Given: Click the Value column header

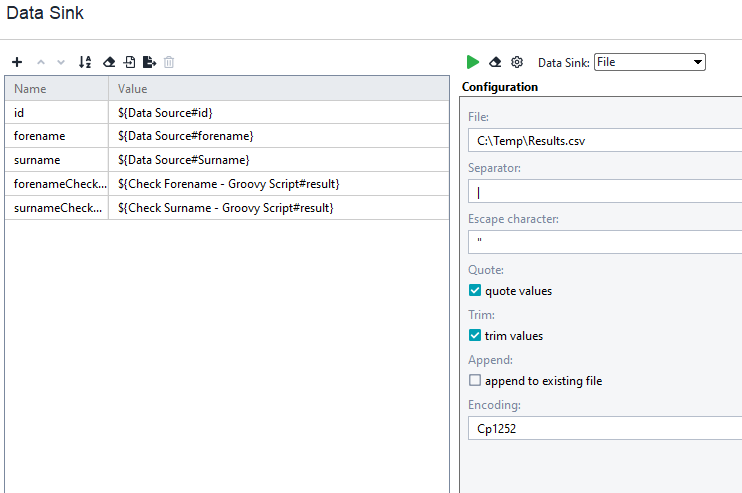Looking at the screenshot, I should pos(278,89).
